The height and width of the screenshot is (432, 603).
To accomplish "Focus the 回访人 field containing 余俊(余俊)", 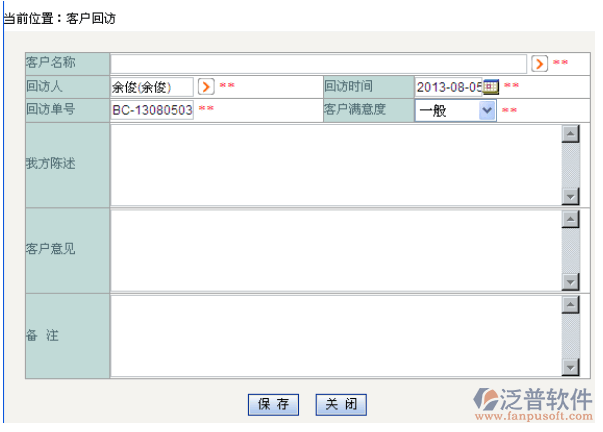I will pos(152,87).
